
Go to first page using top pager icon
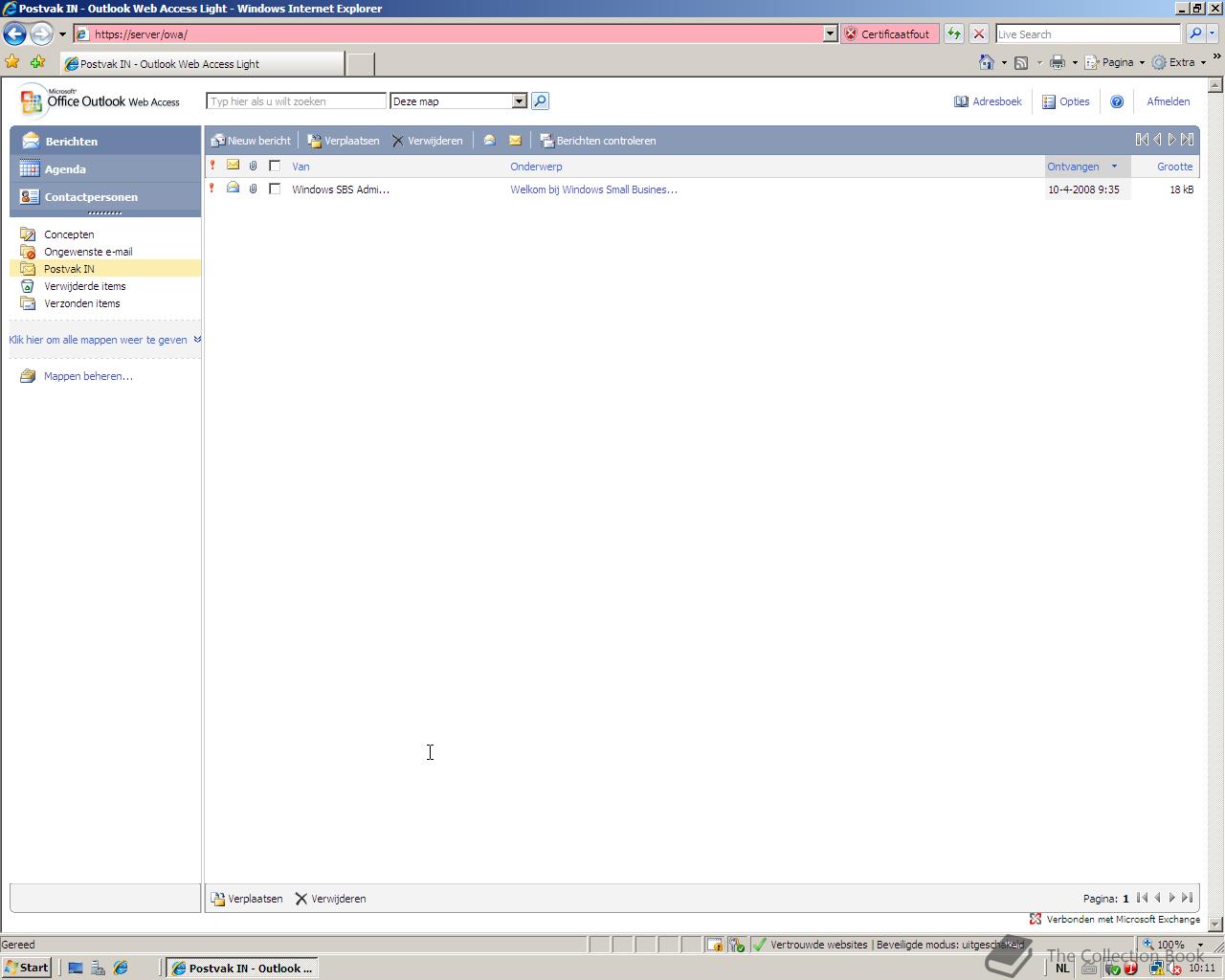(x=1142, y=140)
